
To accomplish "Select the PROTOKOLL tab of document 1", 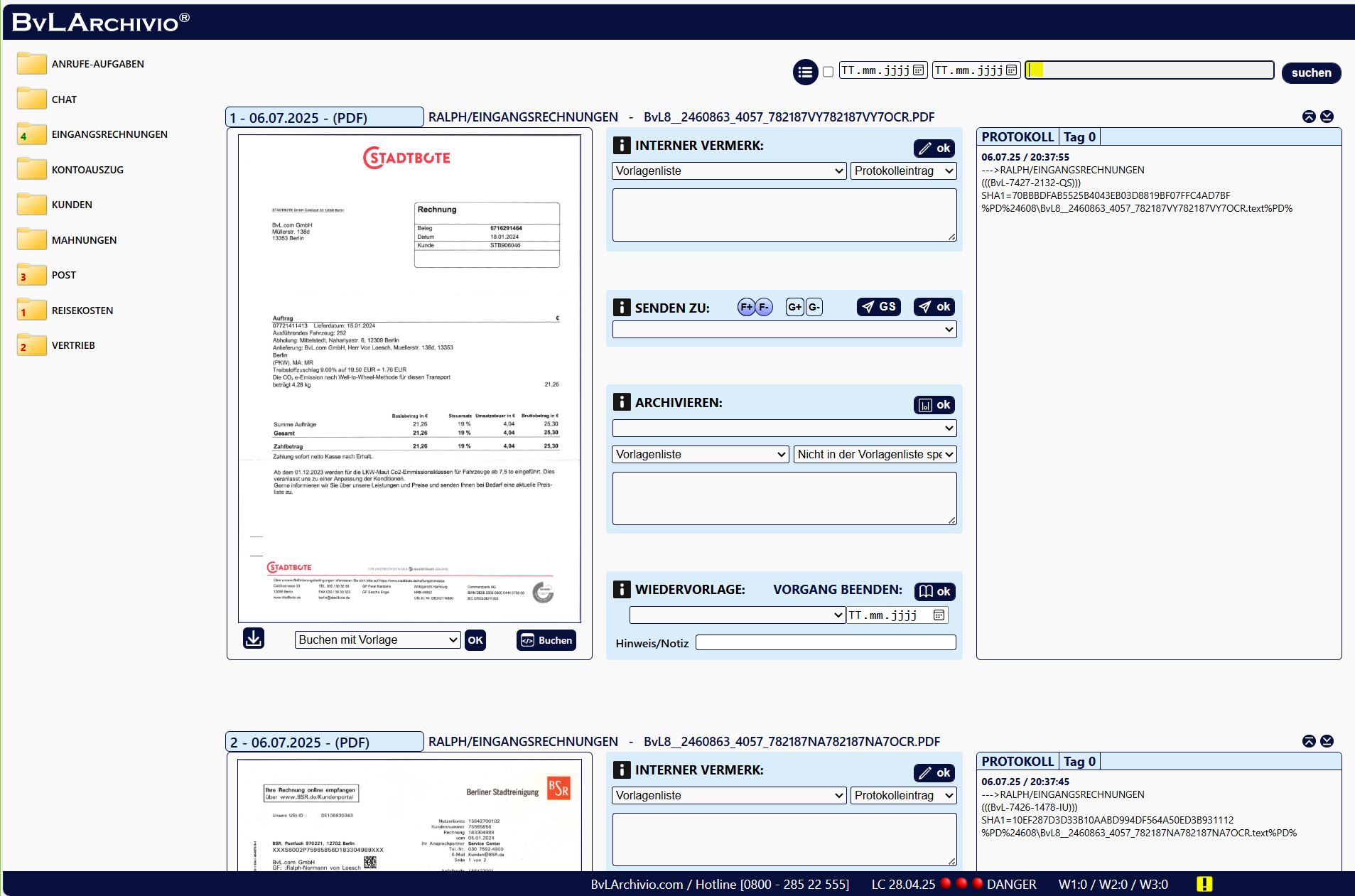I will [x=1017, y=137].
